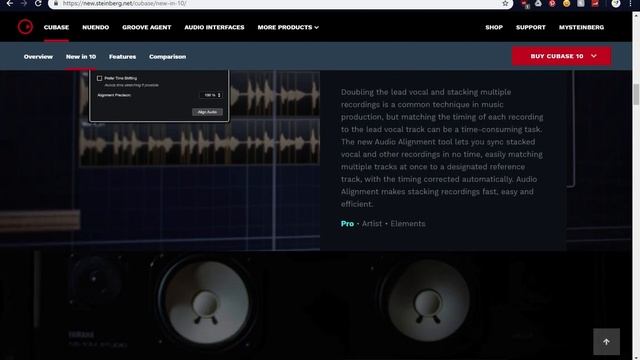This screenshot has width=640, height=360.
Task: Open the Buy Cubase 10 dropdown
Action: click(x=562, y=56)
